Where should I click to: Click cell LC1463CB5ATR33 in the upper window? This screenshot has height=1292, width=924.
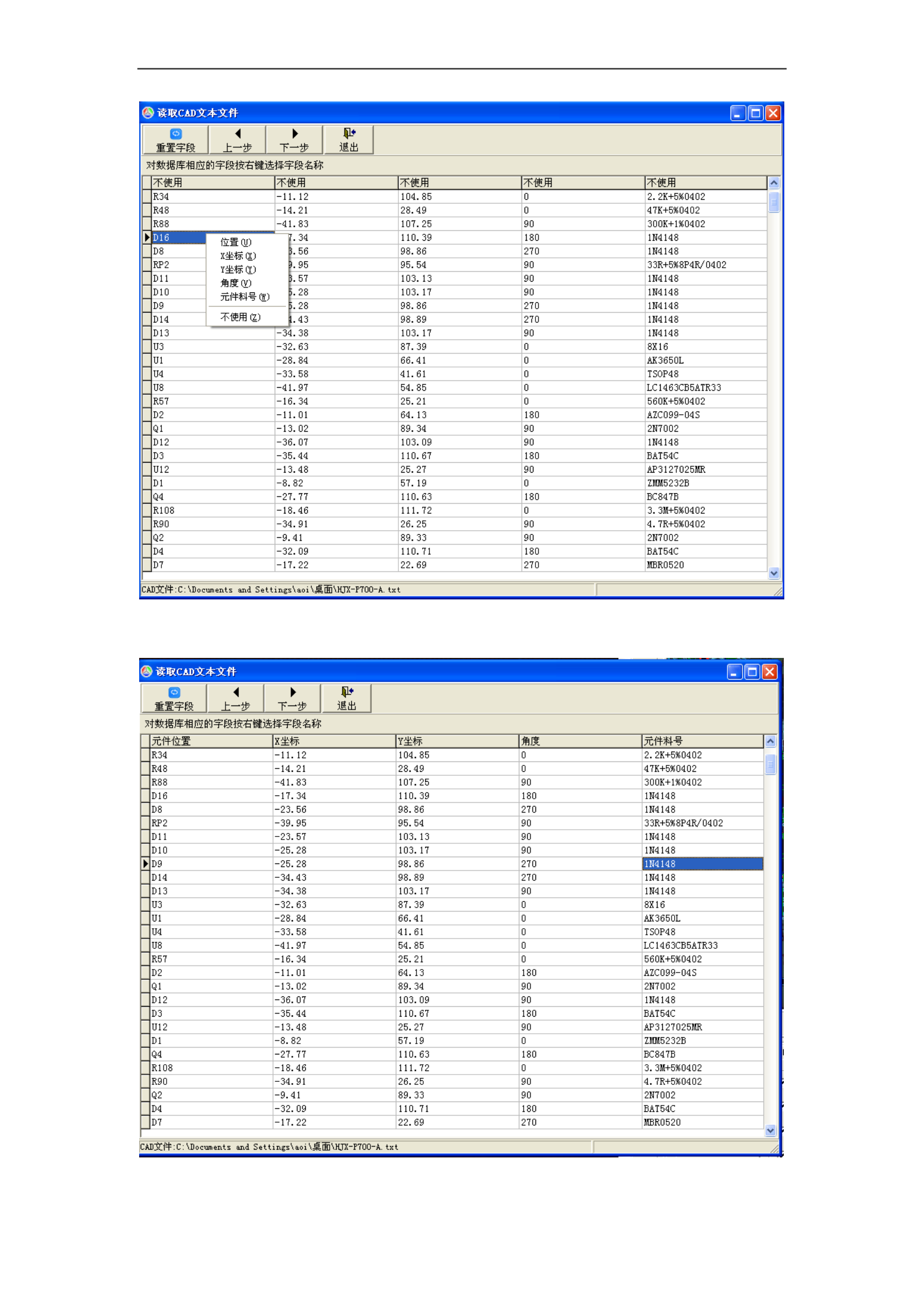[x=706, y=388]
